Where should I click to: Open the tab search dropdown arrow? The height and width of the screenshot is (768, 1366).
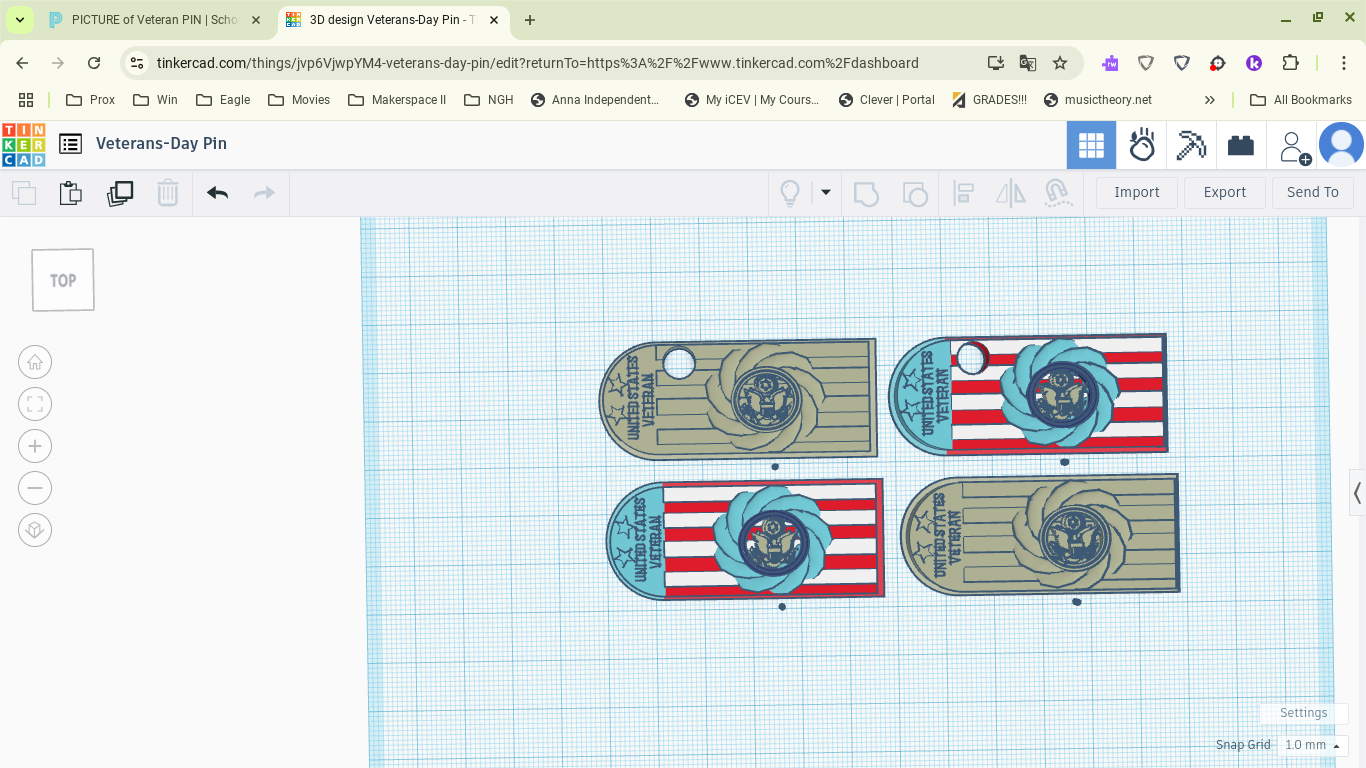coord(19,20)
